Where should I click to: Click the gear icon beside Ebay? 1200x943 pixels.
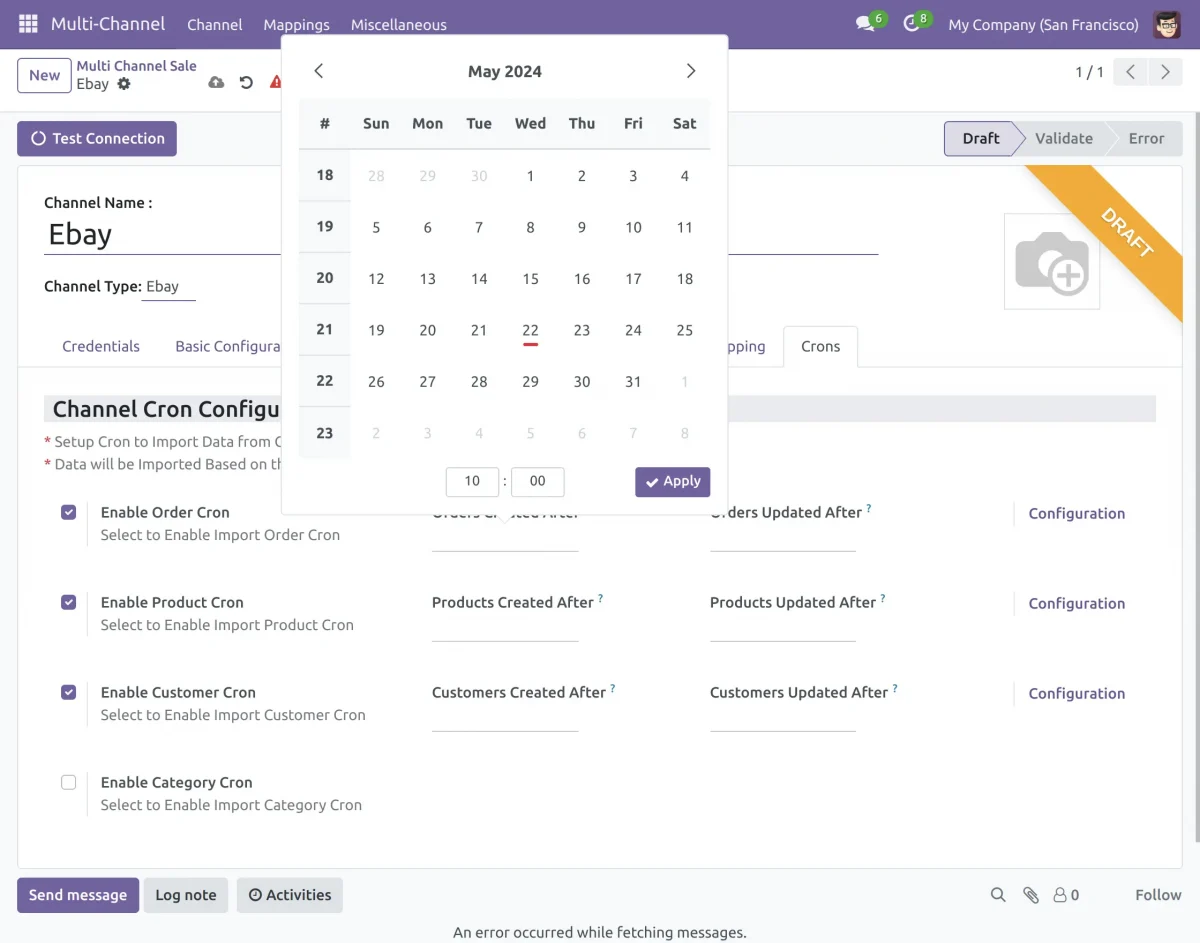pyautogui.click(x=124, y=84)
